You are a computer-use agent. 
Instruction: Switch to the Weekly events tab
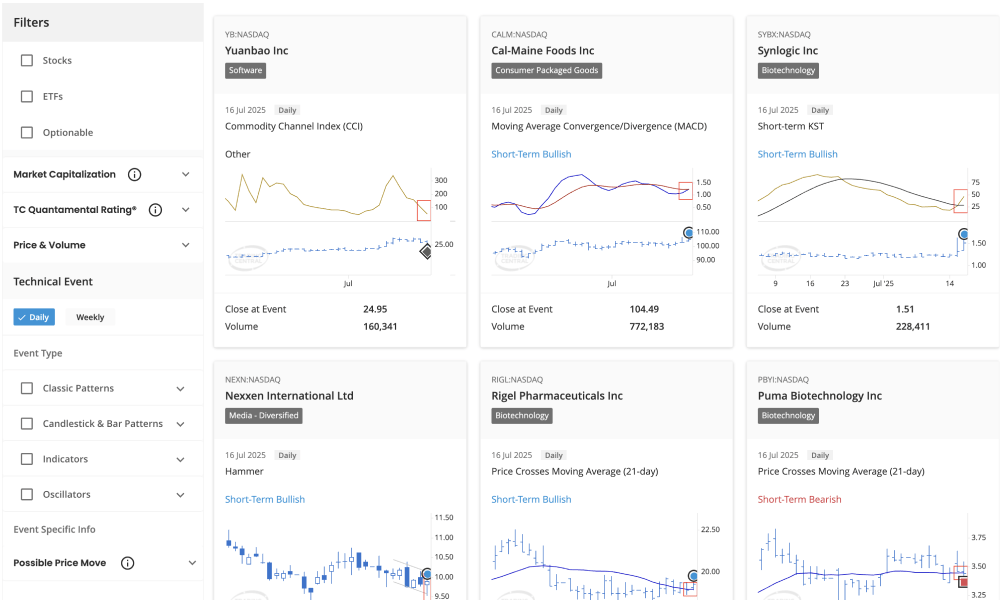pyautogui.click(x=90, y=317)
